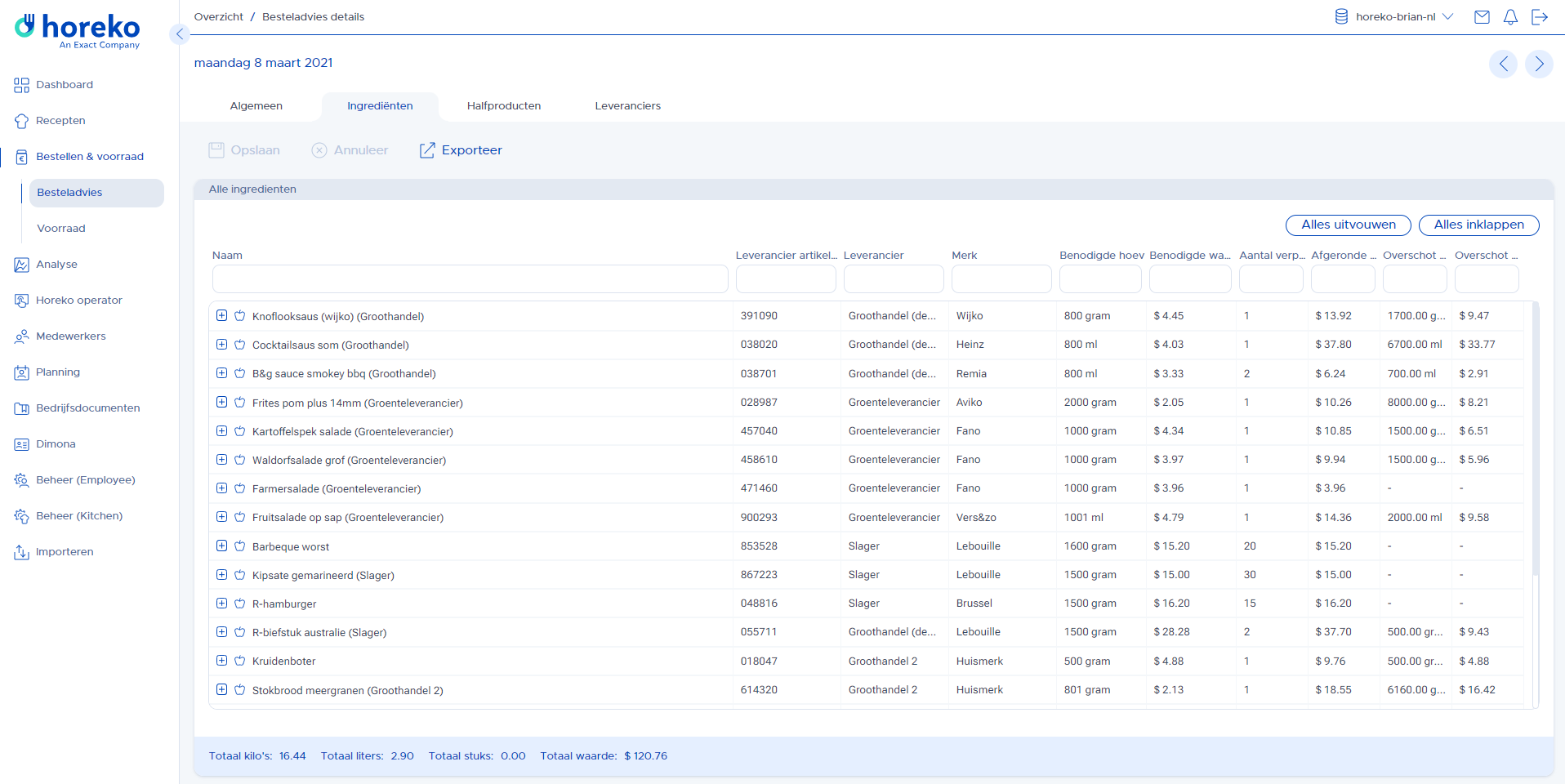1565x784 pixels.
Task: Go to next day using right arrow
Action: click(1539, 64)
